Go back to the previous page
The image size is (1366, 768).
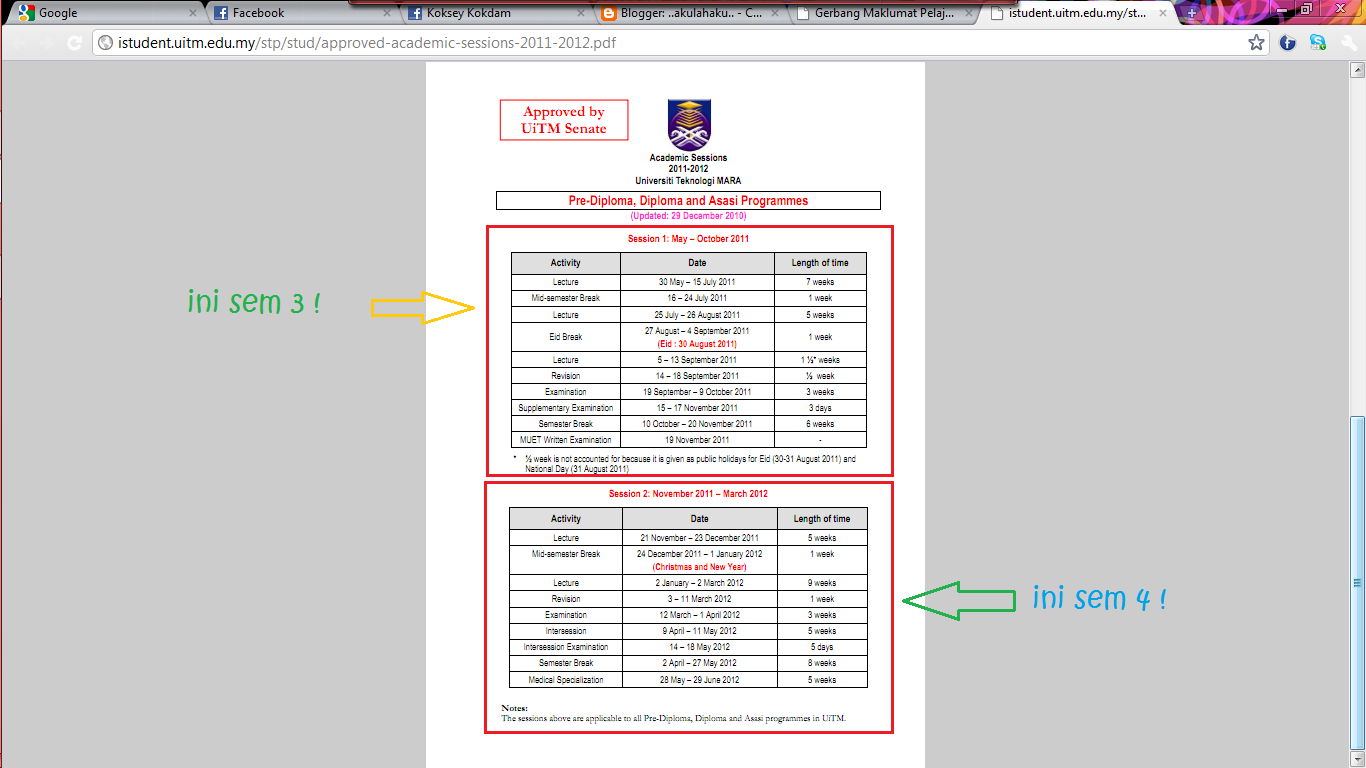(19, 43)
